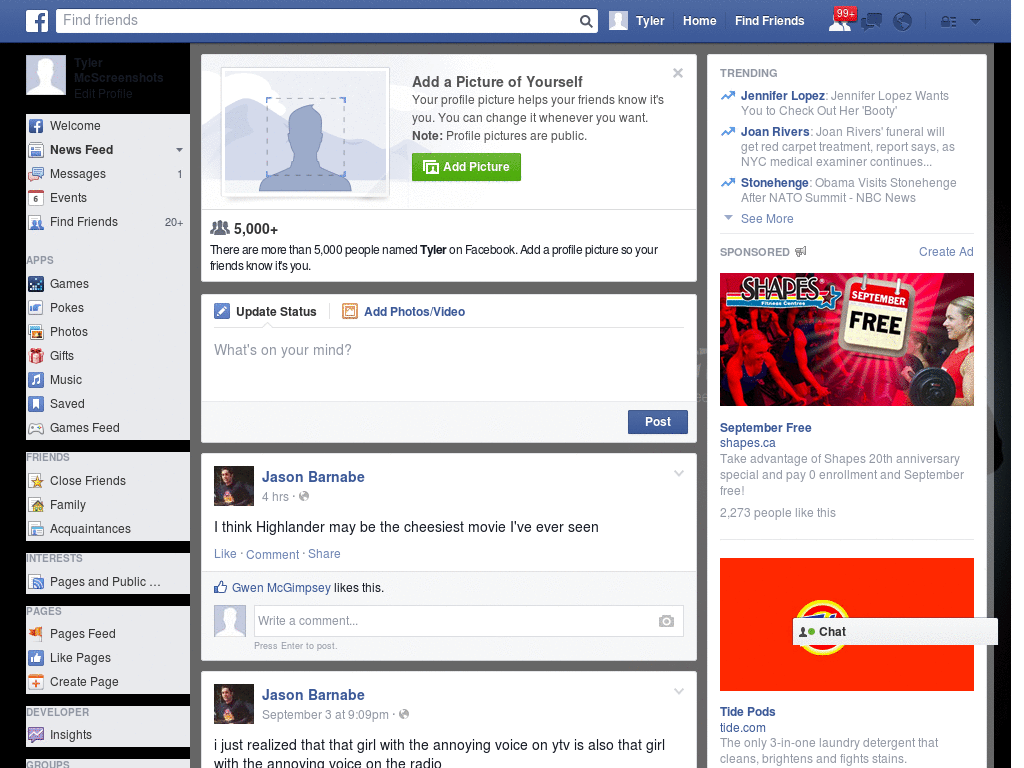Image resolution: width=1024 pixels, height=768 pixels.
Task: Open Find Friends in the top bar
Action: coord(769,21)
